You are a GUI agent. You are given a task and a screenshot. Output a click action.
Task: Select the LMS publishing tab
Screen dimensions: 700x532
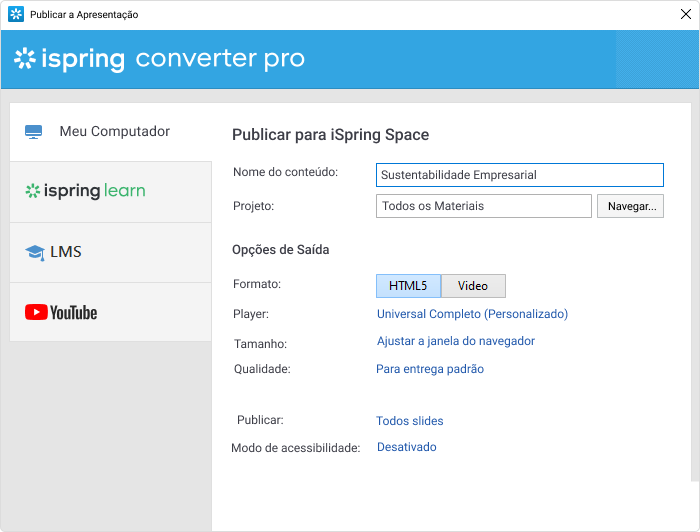[111, 253]
